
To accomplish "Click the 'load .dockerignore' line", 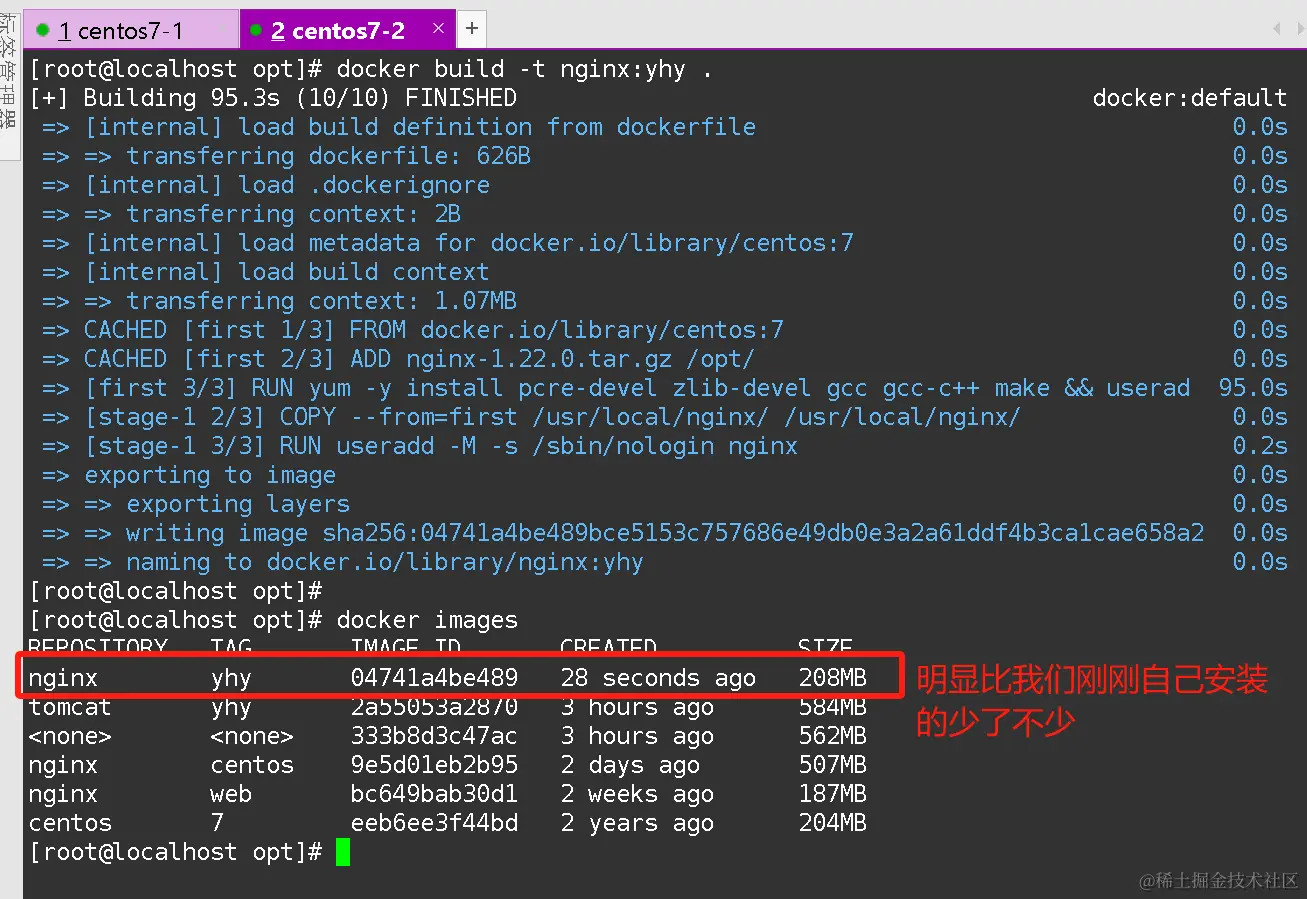I will click(x=266, y=185).
